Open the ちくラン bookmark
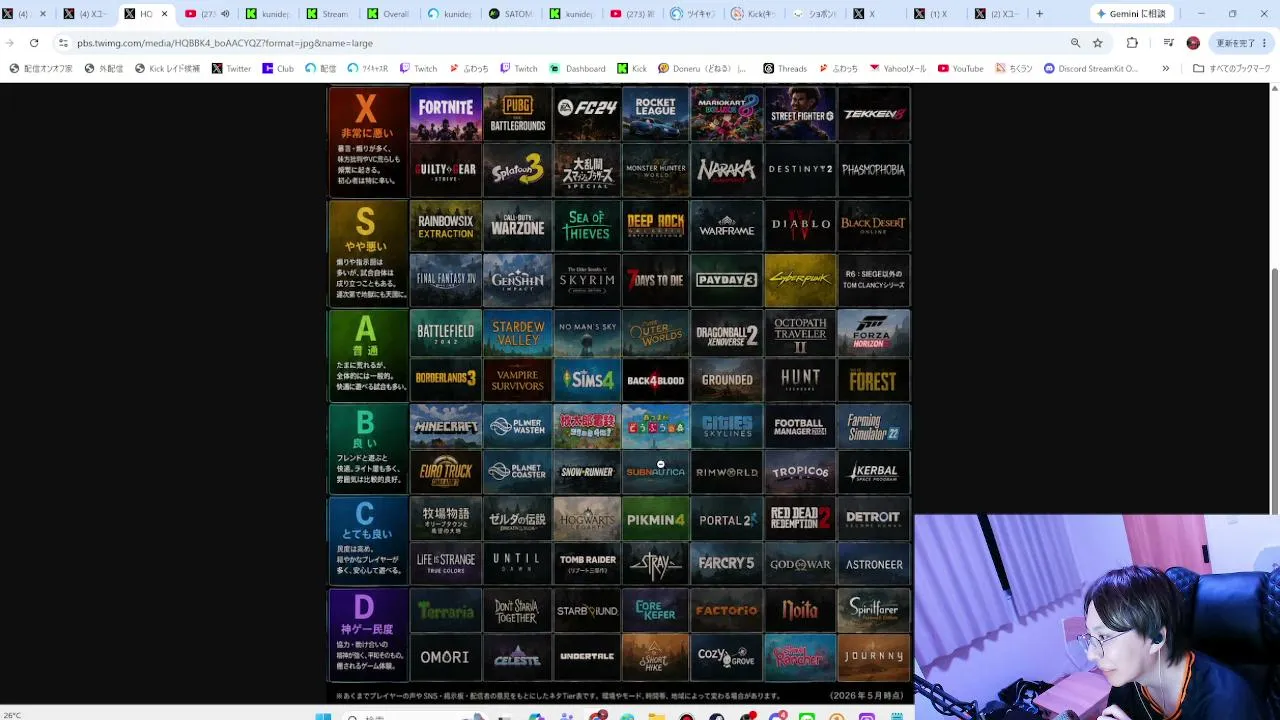The width and height of the screenshot is (1280, 720). [x=1014, y=69]
